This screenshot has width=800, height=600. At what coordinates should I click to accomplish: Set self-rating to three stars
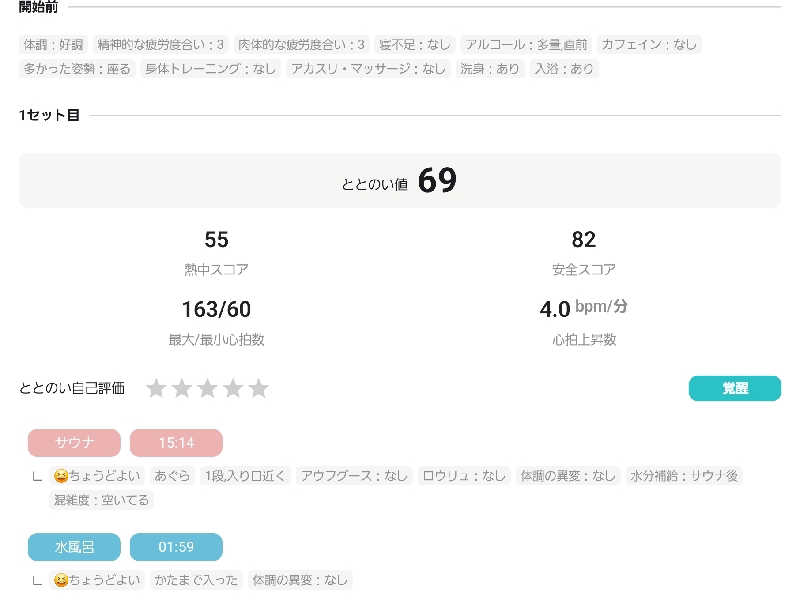coord(207,388)
